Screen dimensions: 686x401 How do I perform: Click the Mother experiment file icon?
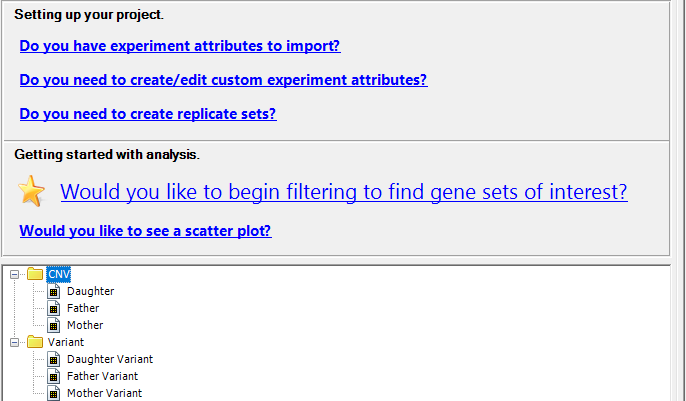[53, 325]
